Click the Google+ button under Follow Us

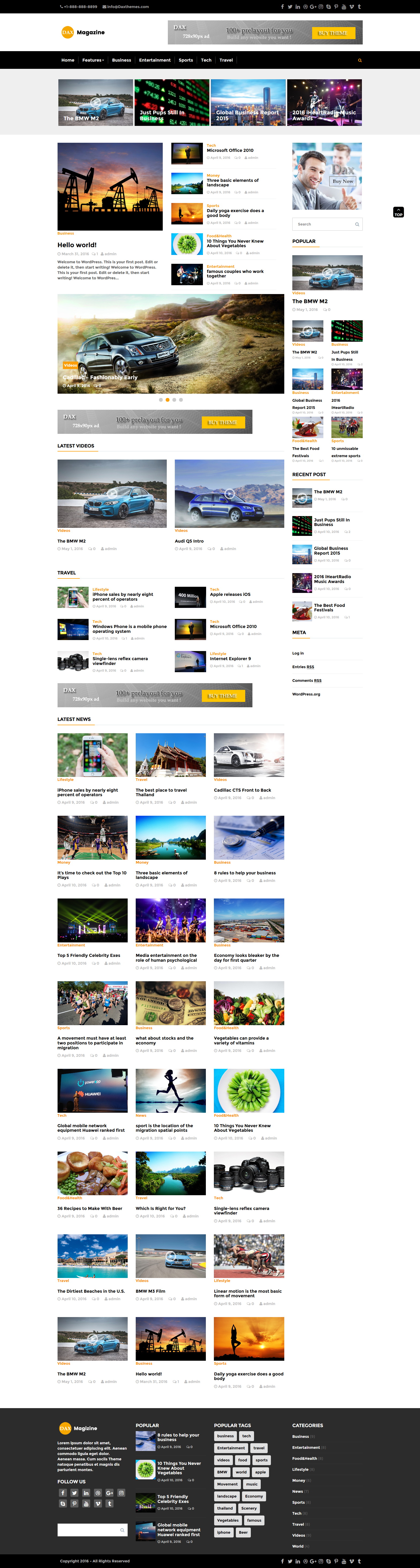(109, 1492)
